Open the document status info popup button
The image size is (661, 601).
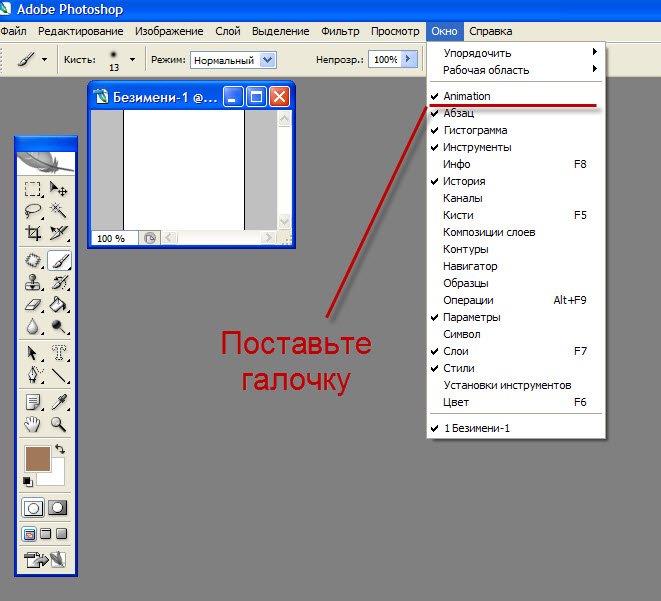[x=150, y=238]
